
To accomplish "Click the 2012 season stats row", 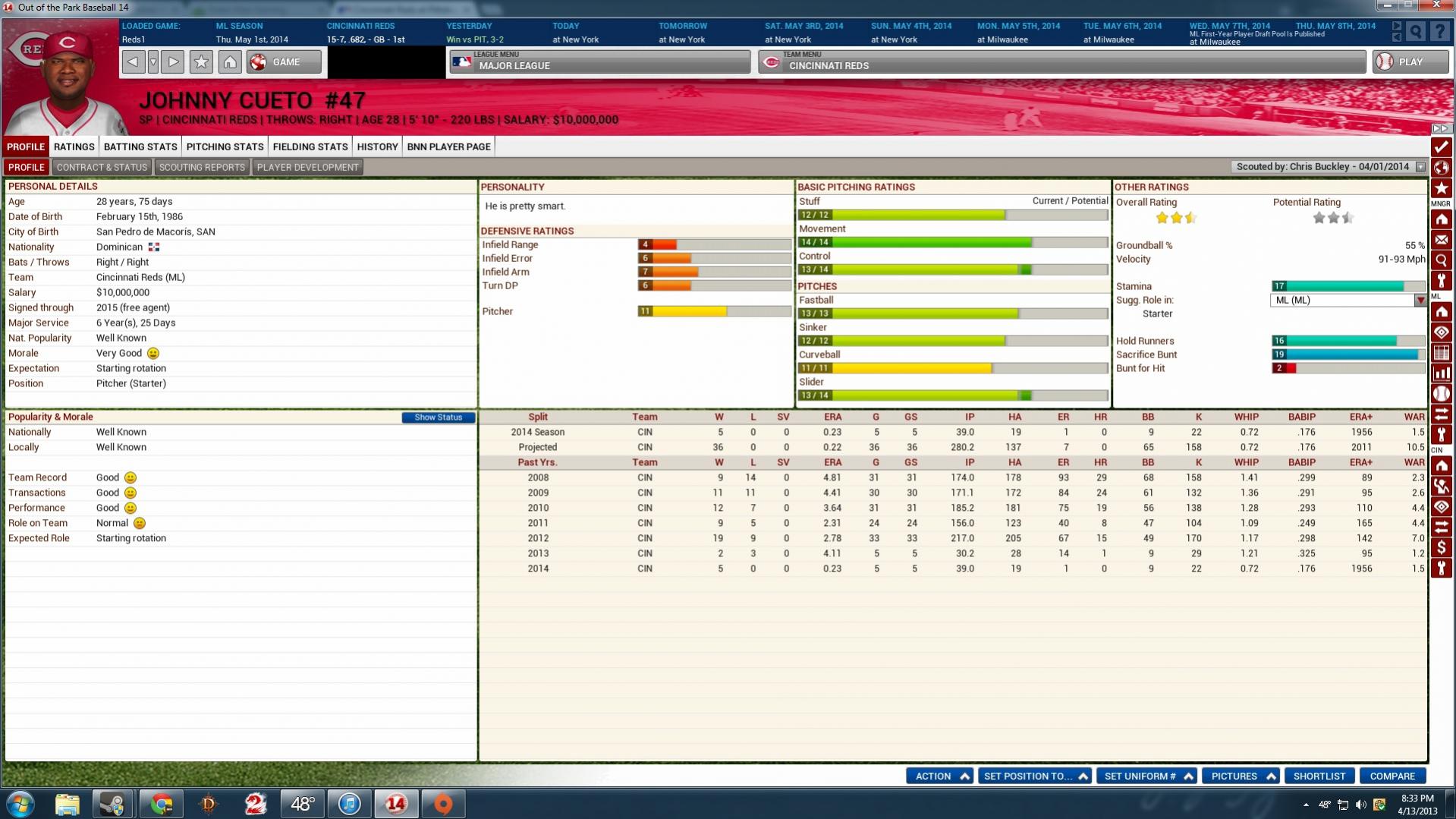I will click(953, 538).
